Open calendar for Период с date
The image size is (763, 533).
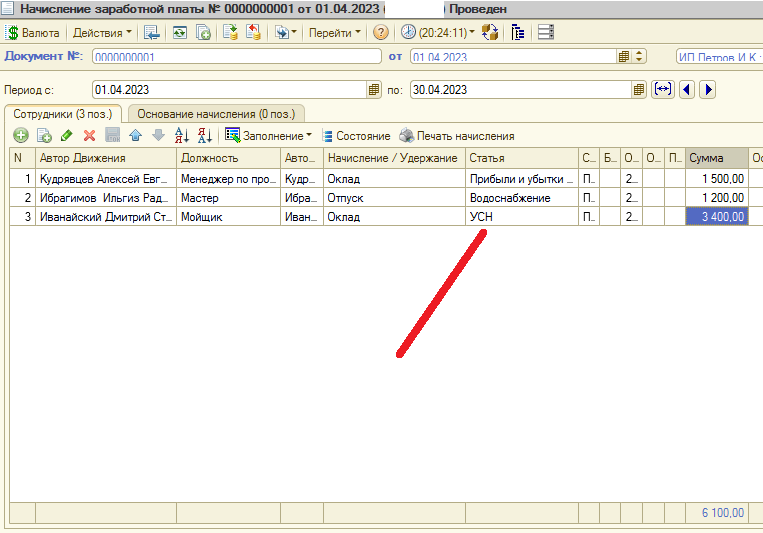pyautogui.click(x=375, y=90)
